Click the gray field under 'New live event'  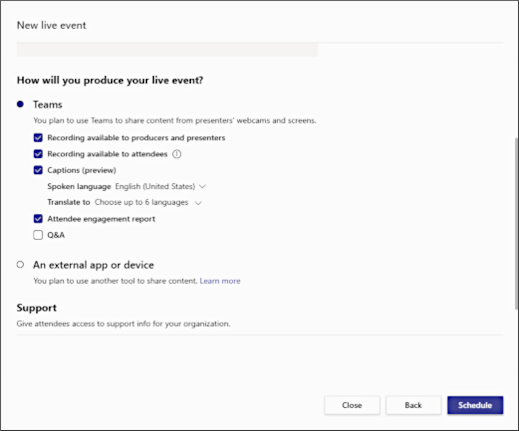click(167, 50)
